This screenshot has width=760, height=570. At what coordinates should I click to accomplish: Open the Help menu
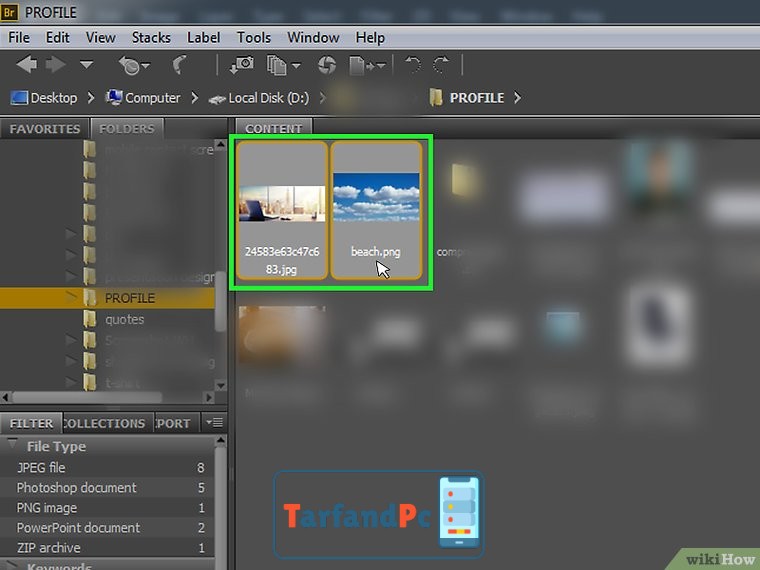370,38
